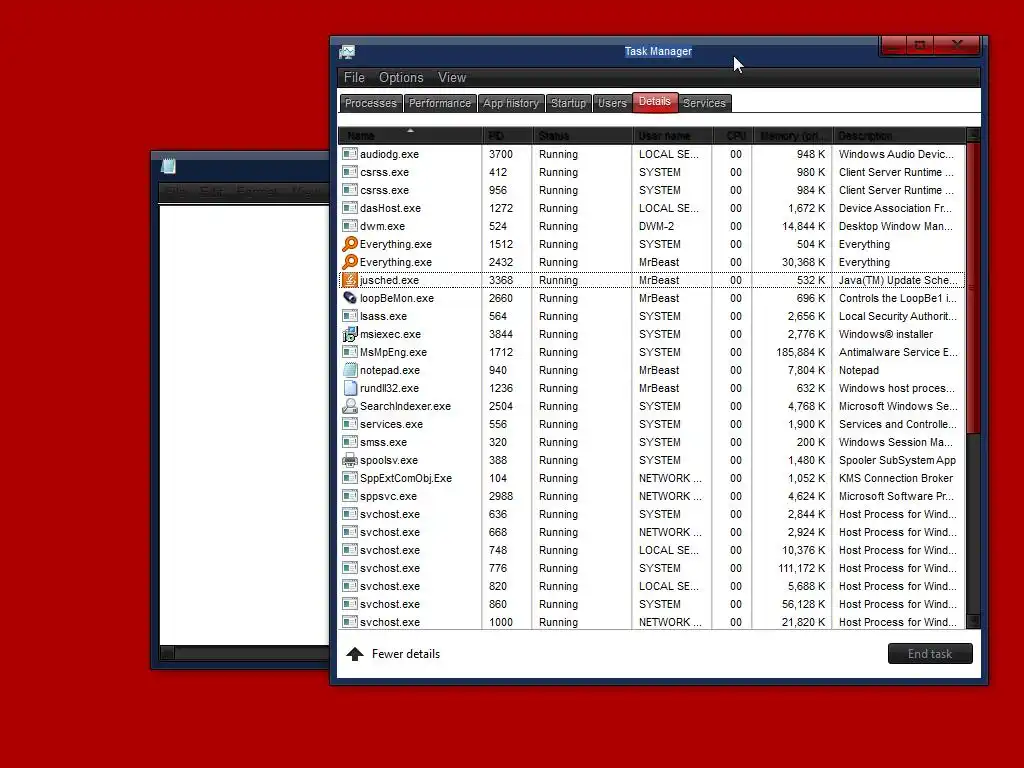Select the Details tab

click(655, 102)
